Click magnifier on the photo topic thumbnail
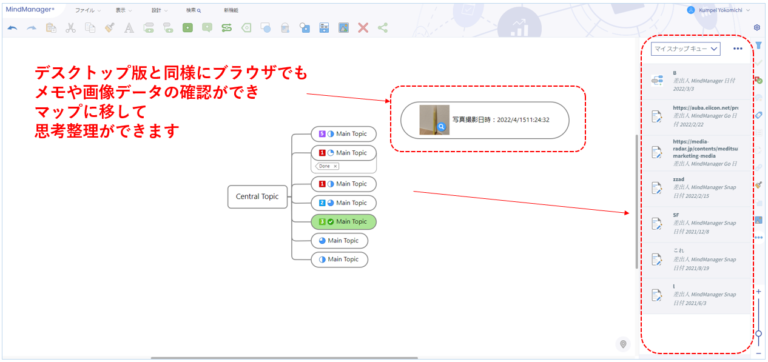The image size is (768, 362). 441,127
